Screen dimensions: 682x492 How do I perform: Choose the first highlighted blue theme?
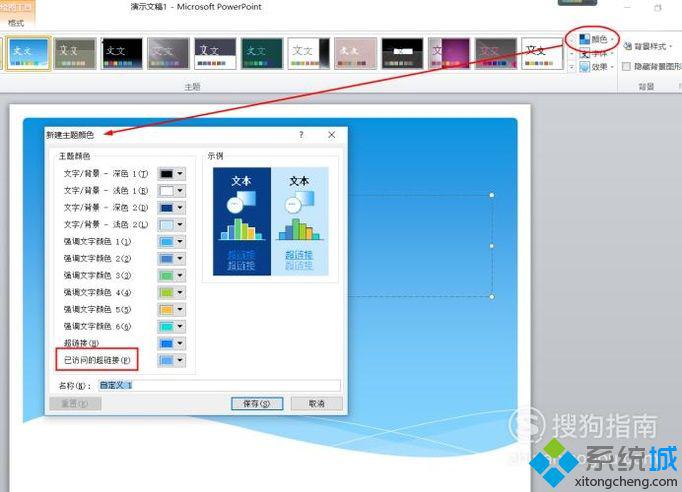click(29, 53)
